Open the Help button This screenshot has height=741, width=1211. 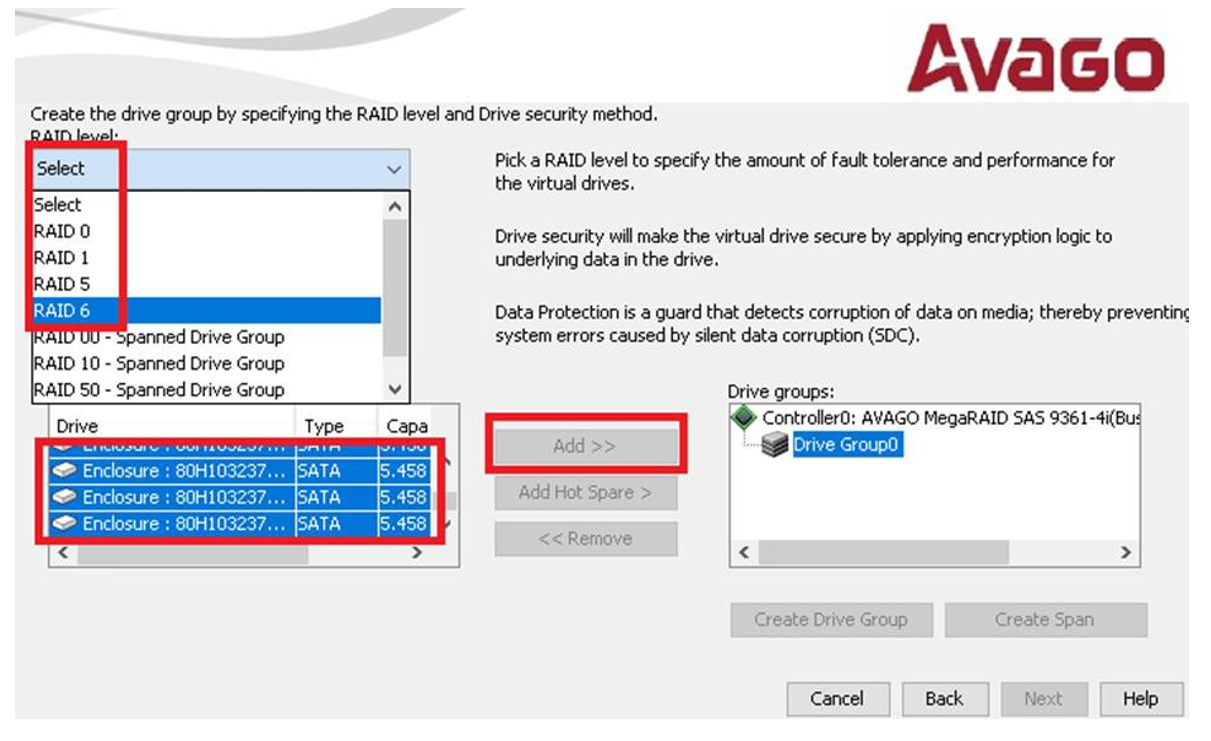(1140, 699)
